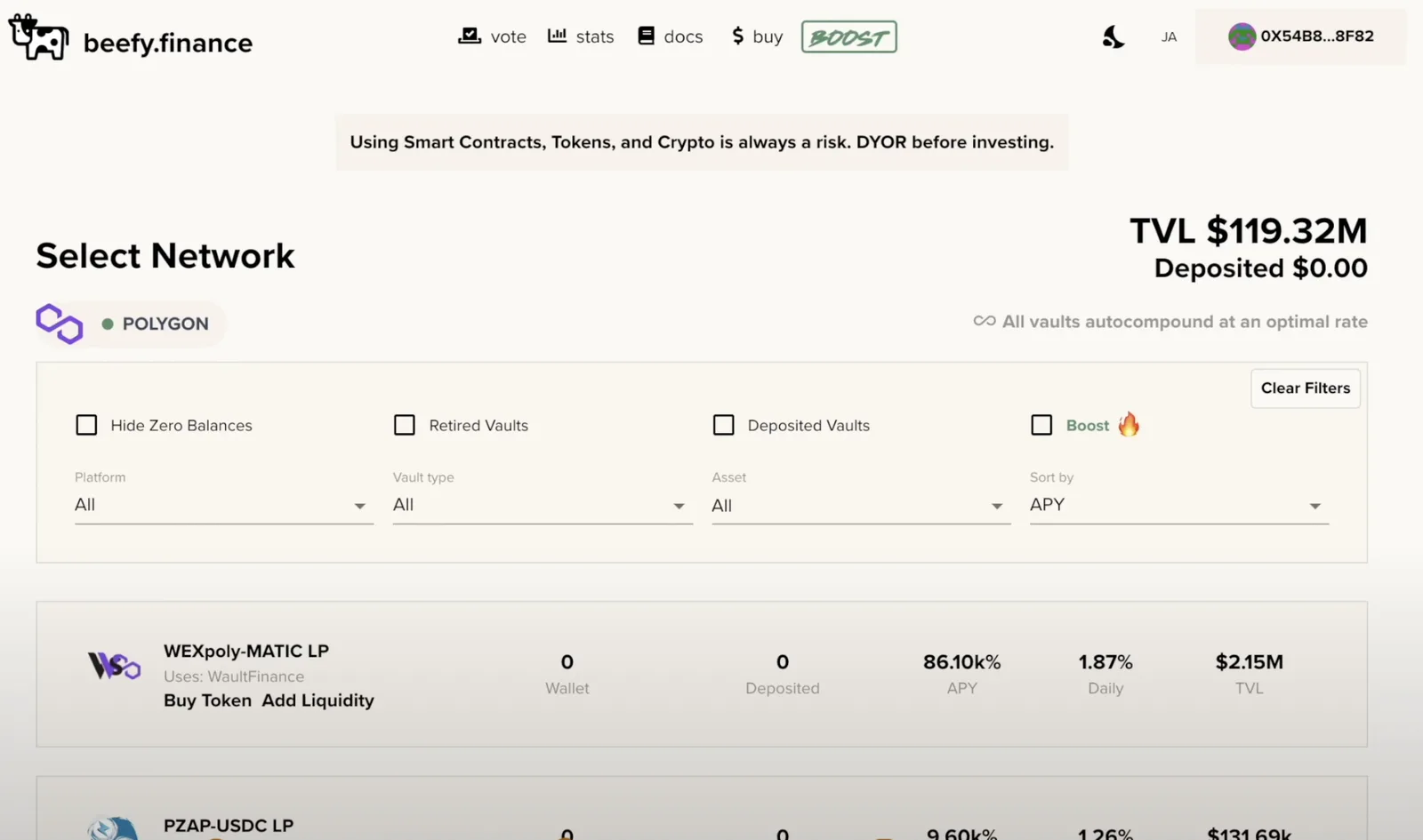Viewport: 1423px width, 840px height.
Task: Click the Uses: WaultFinance text
Action: (234, 676)
